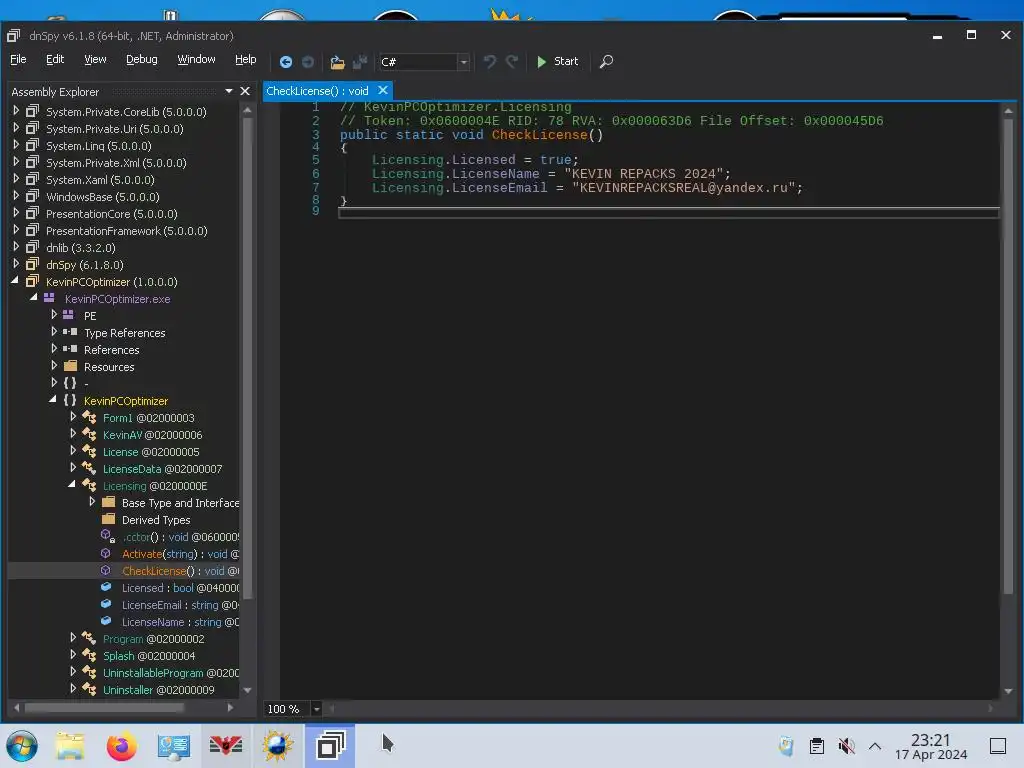Screen dimensions: 1024x768
Task: Click the muted volume tray icon
Action: coord(846,746)
